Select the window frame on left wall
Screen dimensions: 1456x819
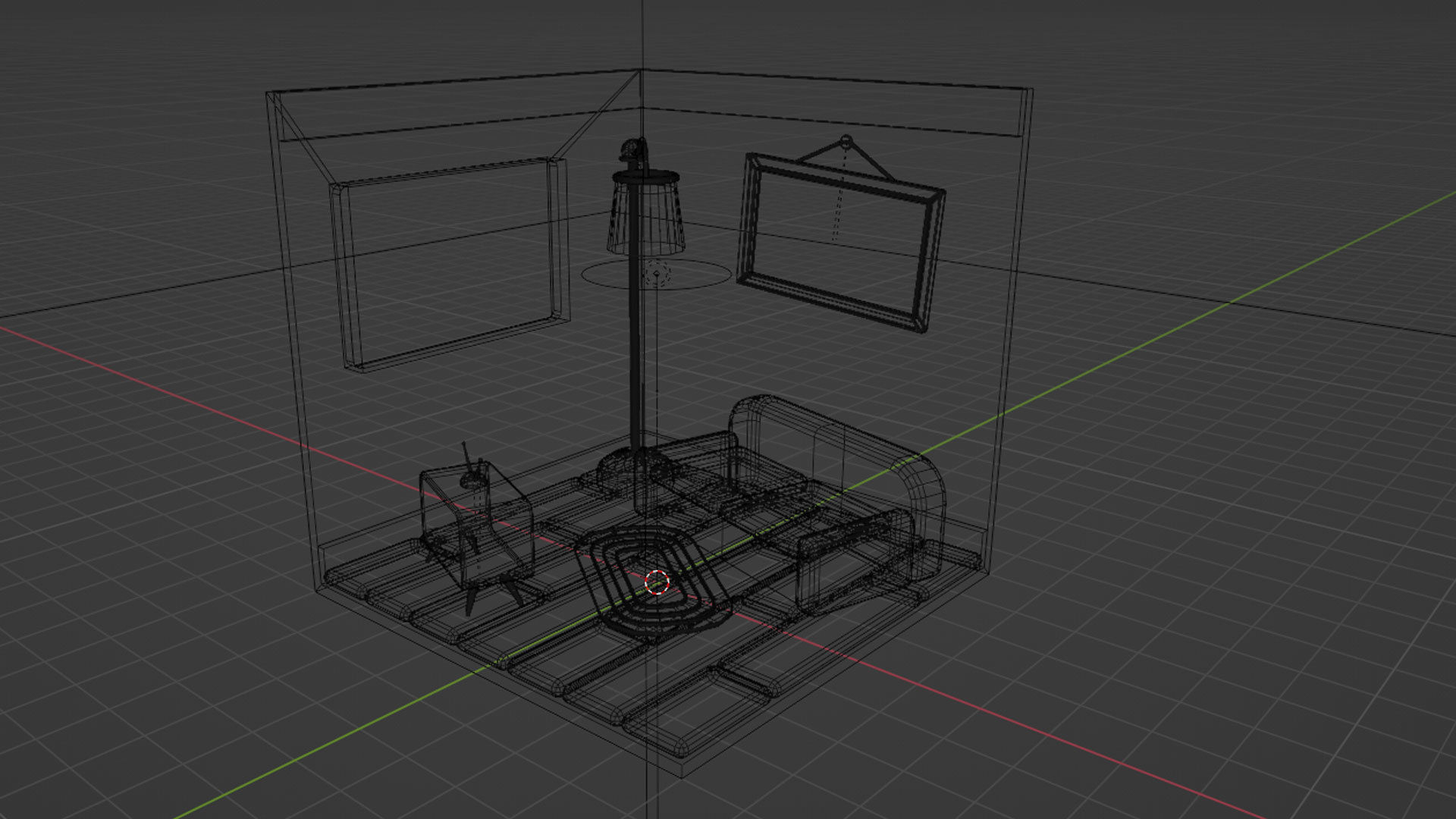450,265
